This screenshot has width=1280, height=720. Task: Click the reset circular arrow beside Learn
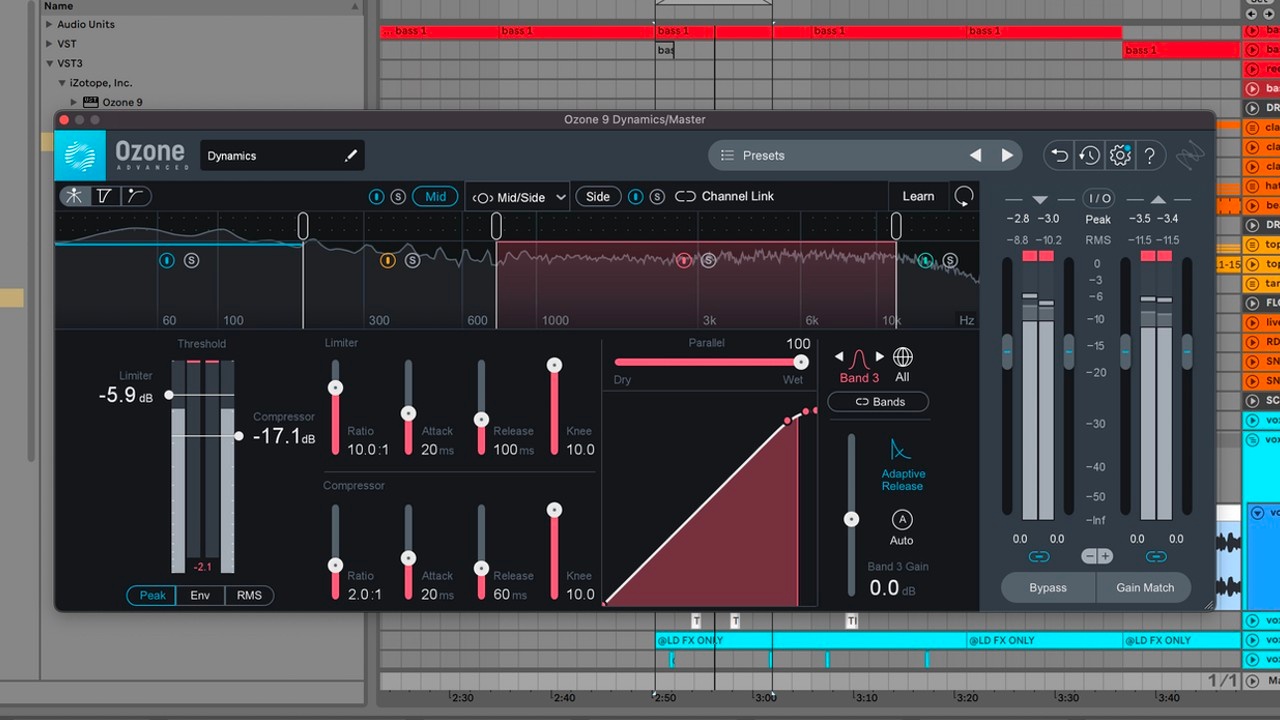(x=963, y=196)
